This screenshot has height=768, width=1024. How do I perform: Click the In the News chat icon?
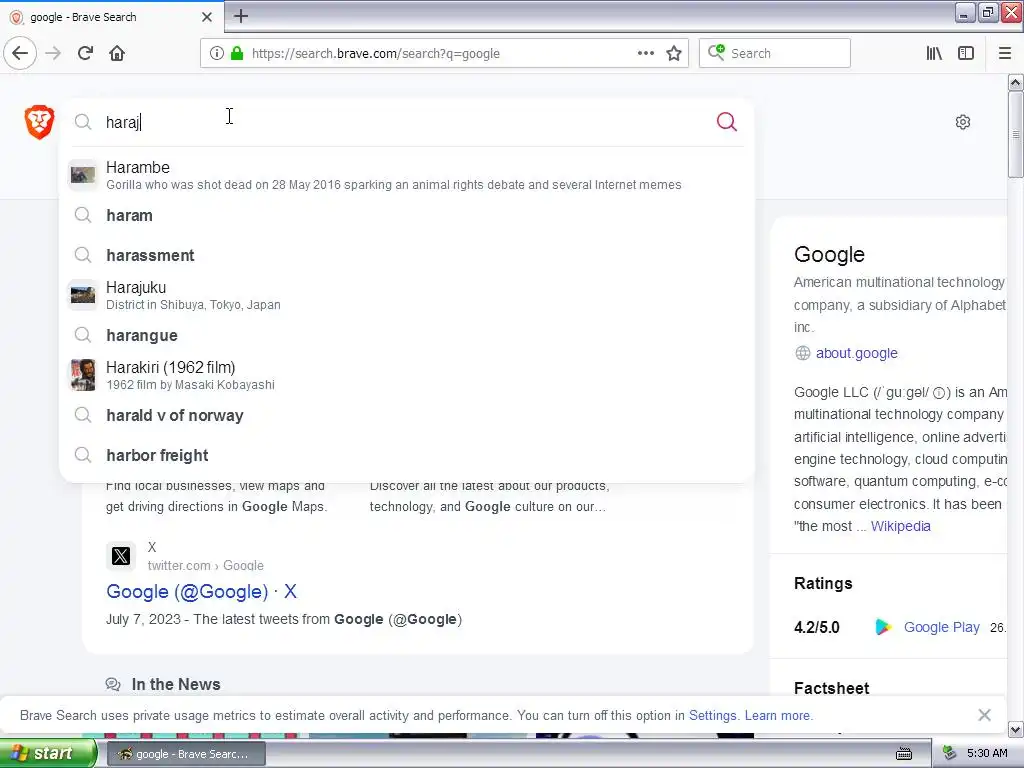113,684
